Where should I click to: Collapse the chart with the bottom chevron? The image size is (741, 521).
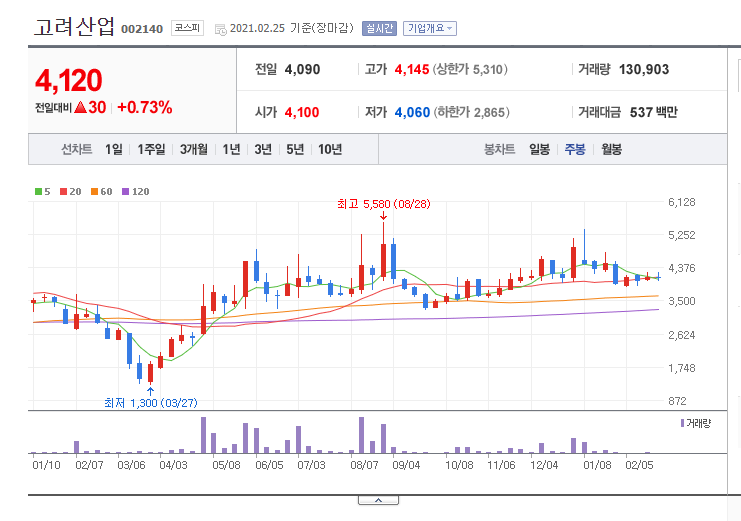pyautogui.click(x=379, y=500)
